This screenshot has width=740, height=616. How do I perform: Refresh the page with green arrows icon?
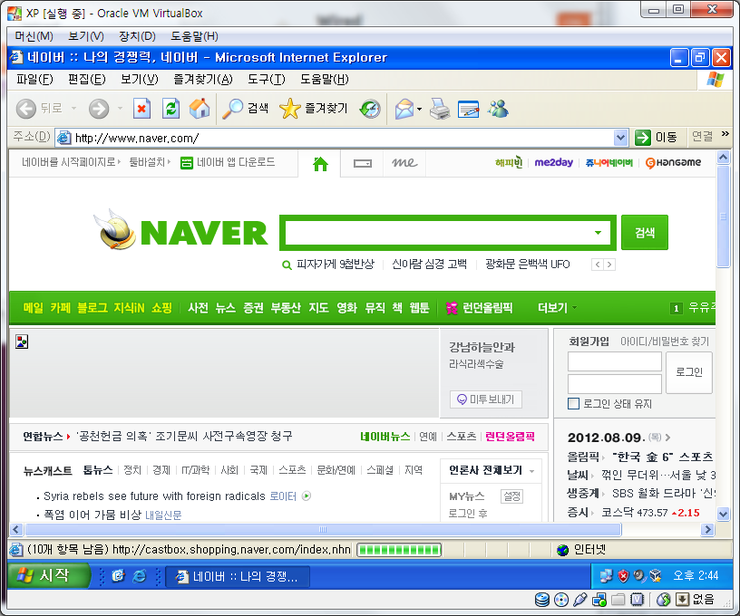coord(171,109)
